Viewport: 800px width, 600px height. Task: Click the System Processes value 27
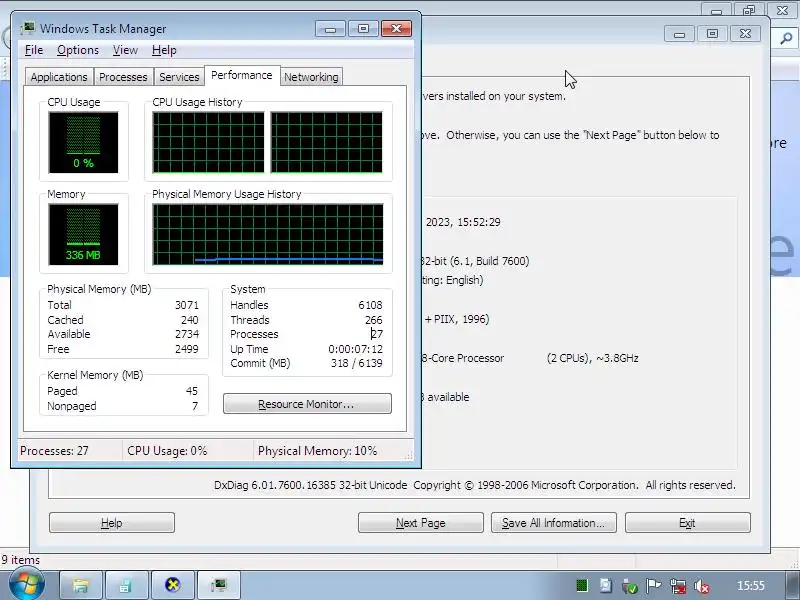[x=377, y=334]
